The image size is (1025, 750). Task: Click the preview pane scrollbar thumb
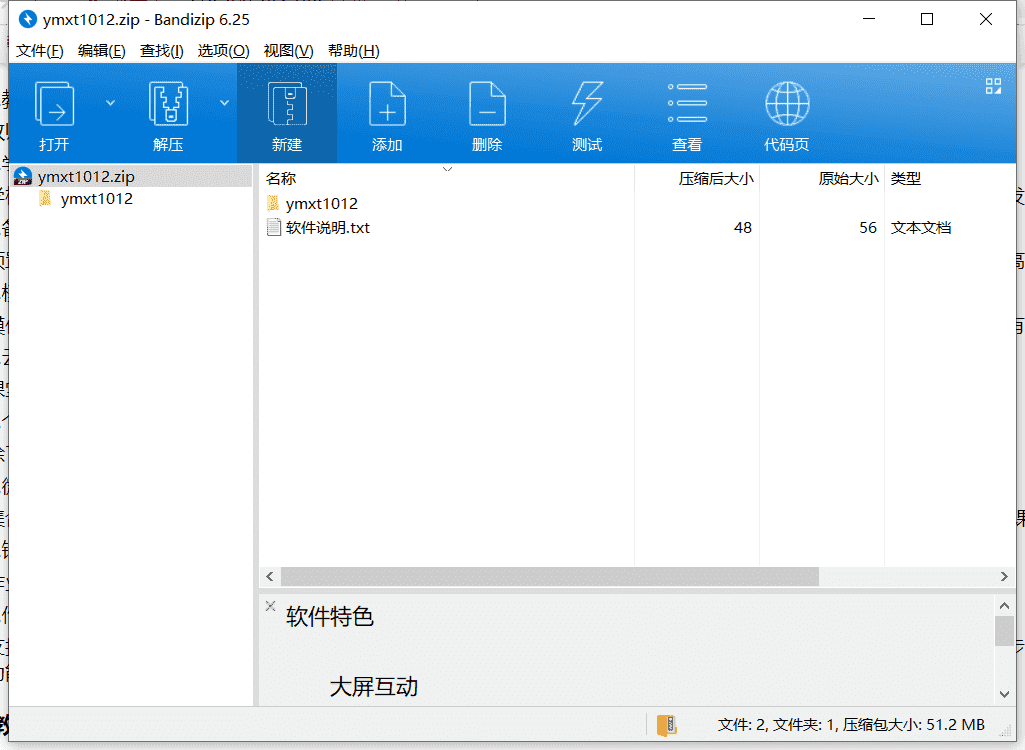pyautogui.click(x=1005, y=631)
